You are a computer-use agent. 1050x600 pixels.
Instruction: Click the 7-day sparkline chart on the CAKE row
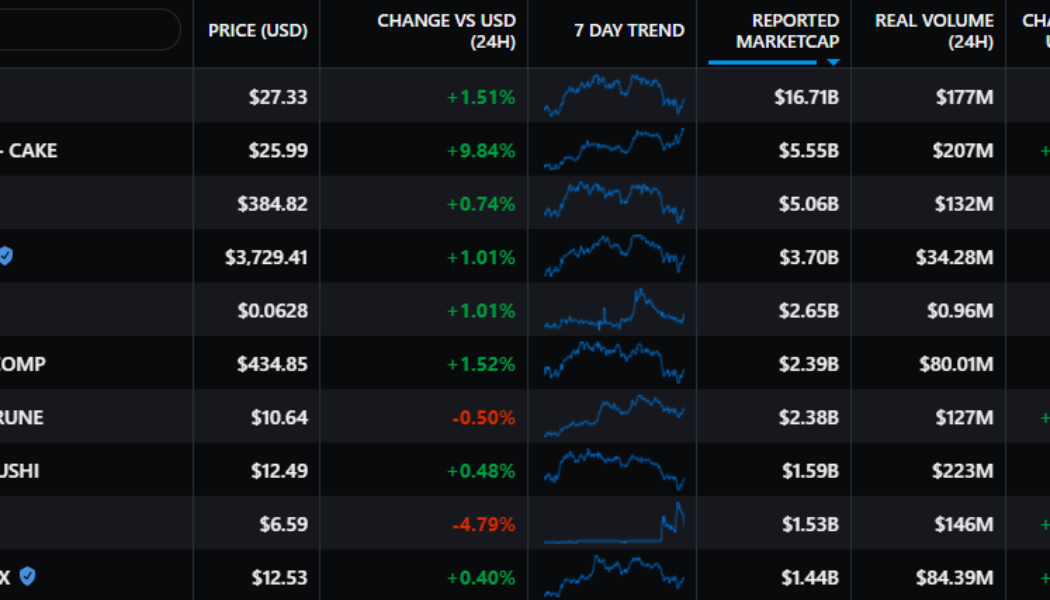[611, 149]
